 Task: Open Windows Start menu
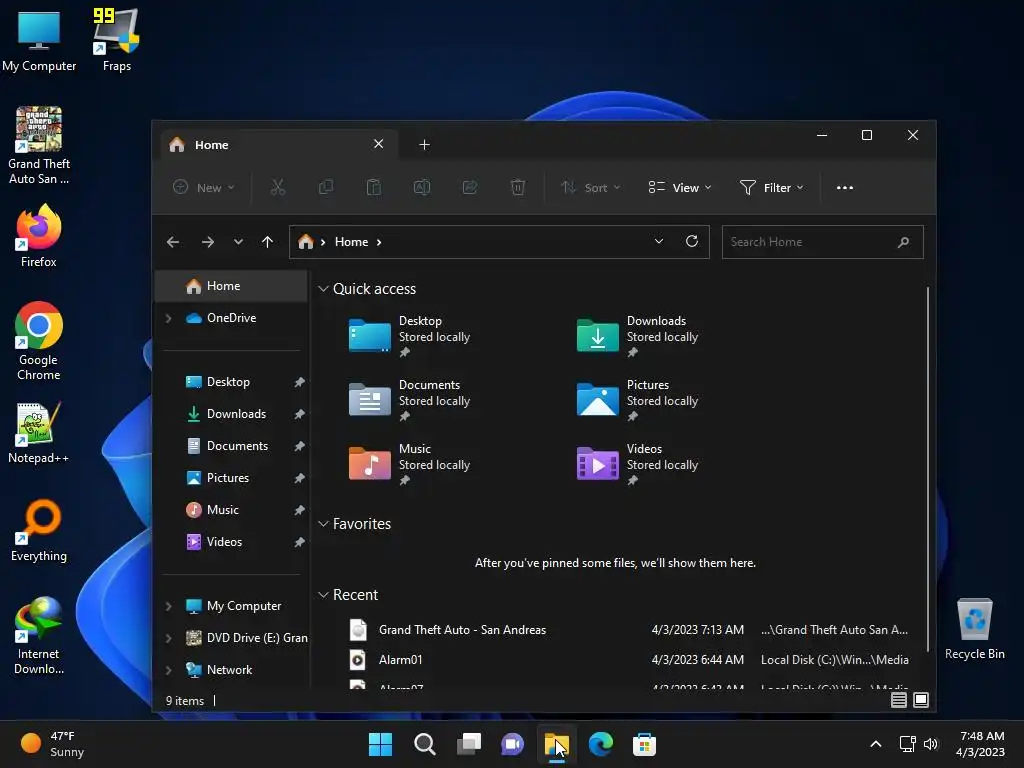(x=380, y=744)
